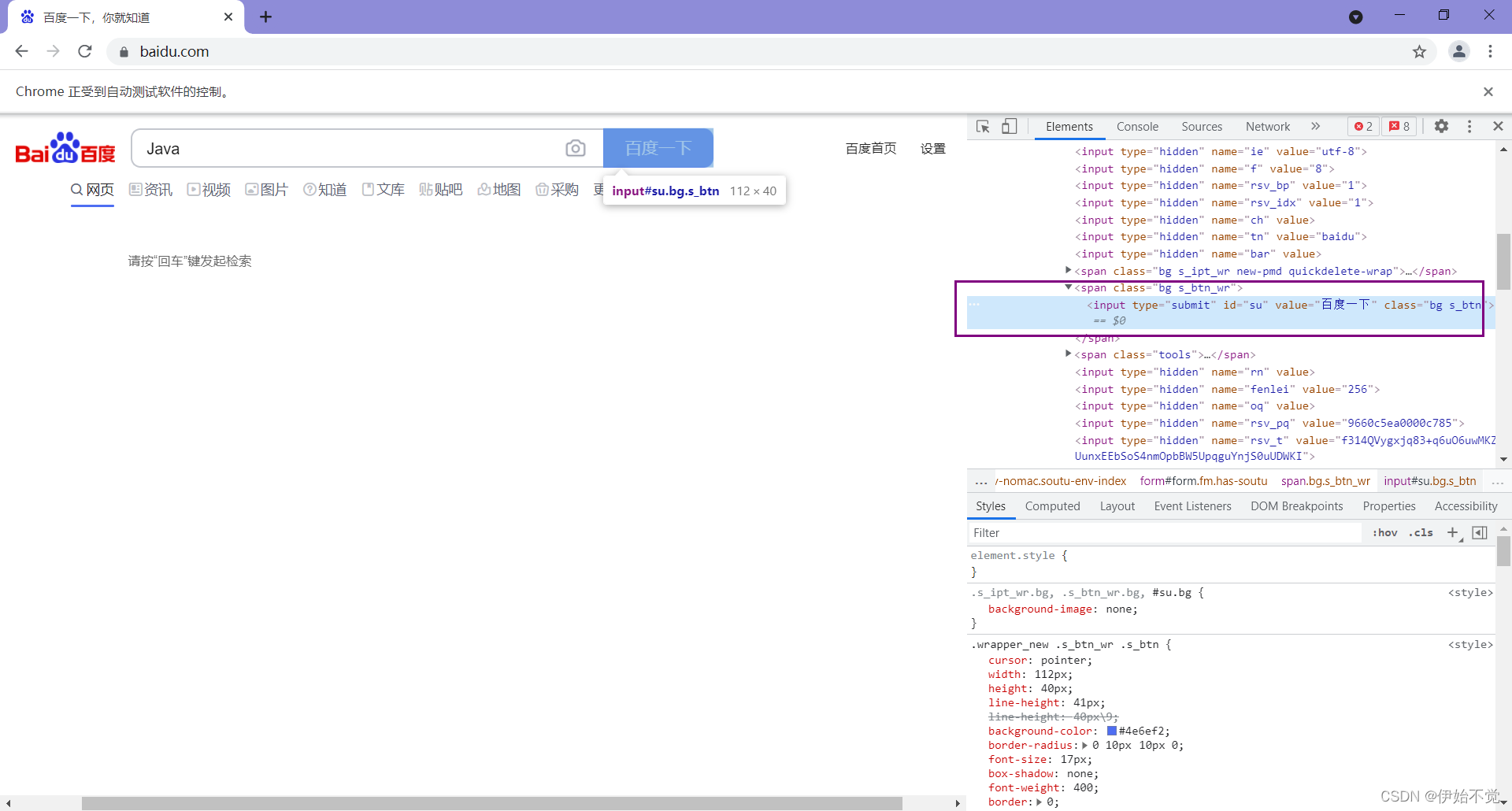Click the page horizontal scrollbar thumb
This screenshot has width=1512, height=811.
[492, 803]
